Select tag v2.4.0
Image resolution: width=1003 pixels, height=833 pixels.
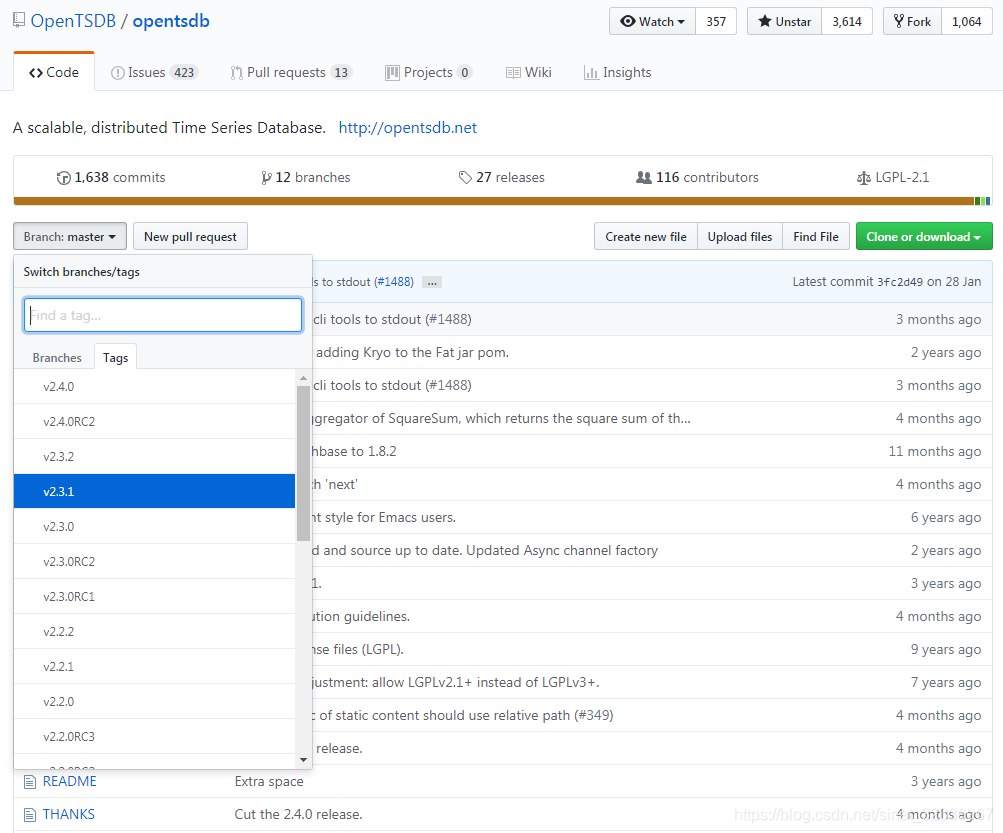(154, 386)
